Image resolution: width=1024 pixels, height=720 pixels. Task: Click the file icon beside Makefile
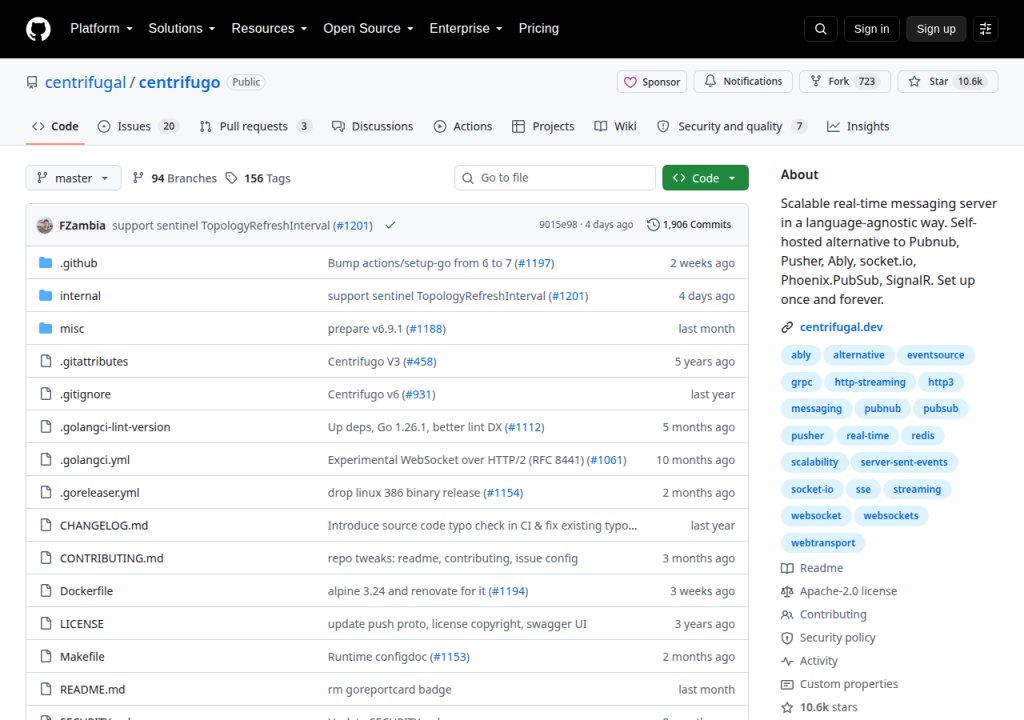click(46, 656)
